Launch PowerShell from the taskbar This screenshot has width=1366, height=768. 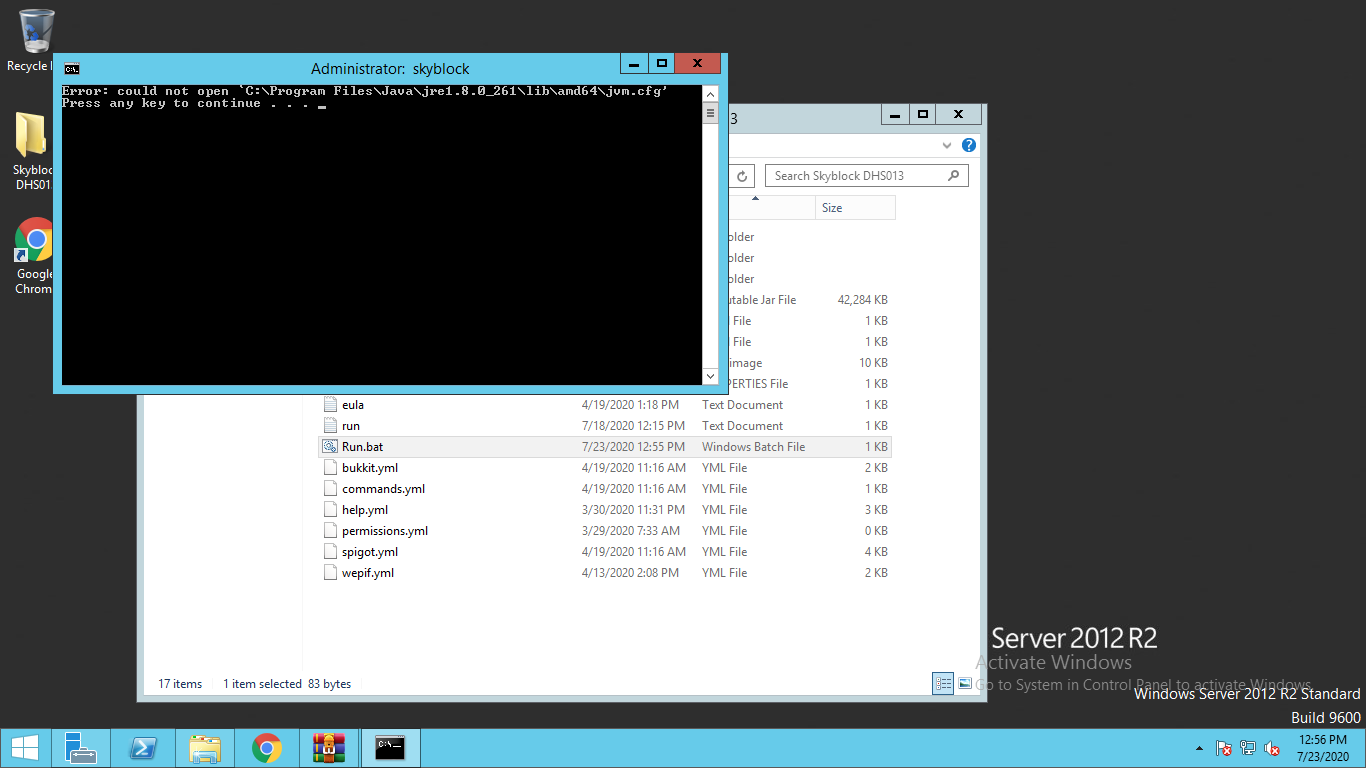click(143, 748)
